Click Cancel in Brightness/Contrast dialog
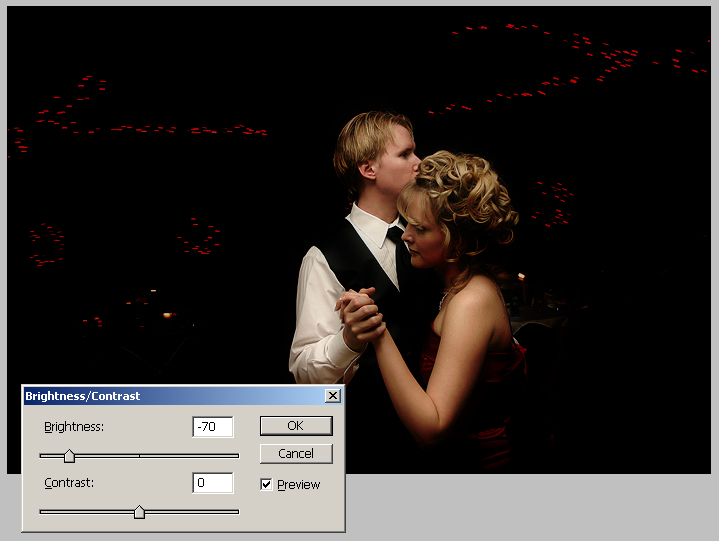This screenshot has height=541, width=719. pos(296,453)
